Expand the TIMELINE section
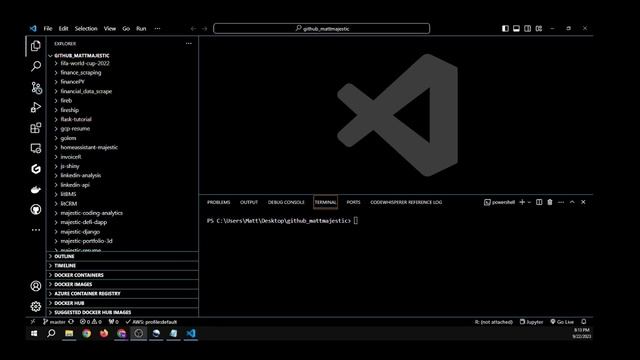 [122, 266]
